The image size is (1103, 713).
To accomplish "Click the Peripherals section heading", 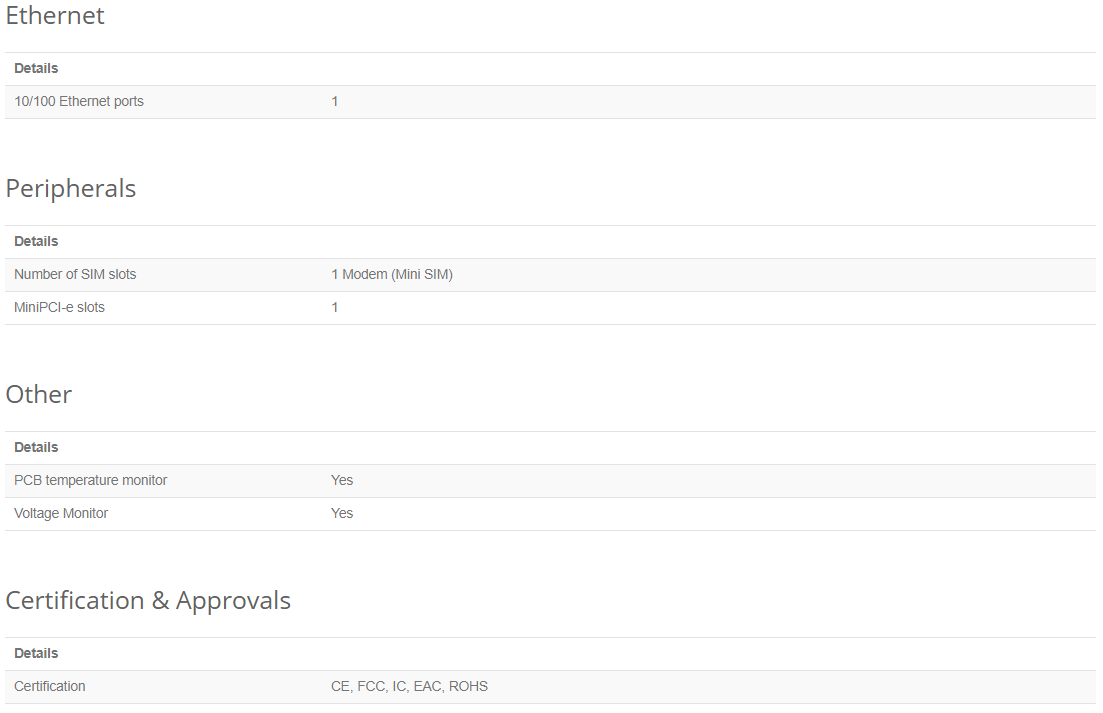I will tap(70, 188).
